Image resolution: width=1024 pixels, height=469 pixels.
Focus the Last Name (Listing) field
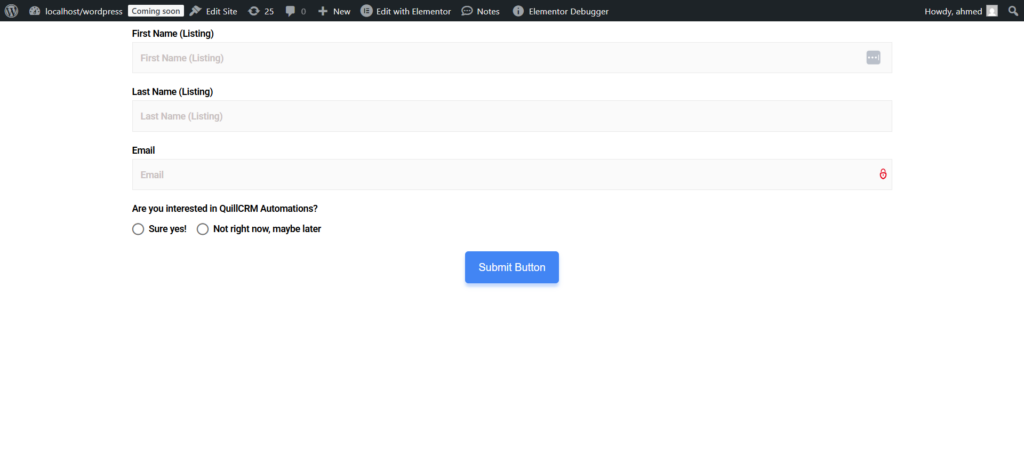511,116
